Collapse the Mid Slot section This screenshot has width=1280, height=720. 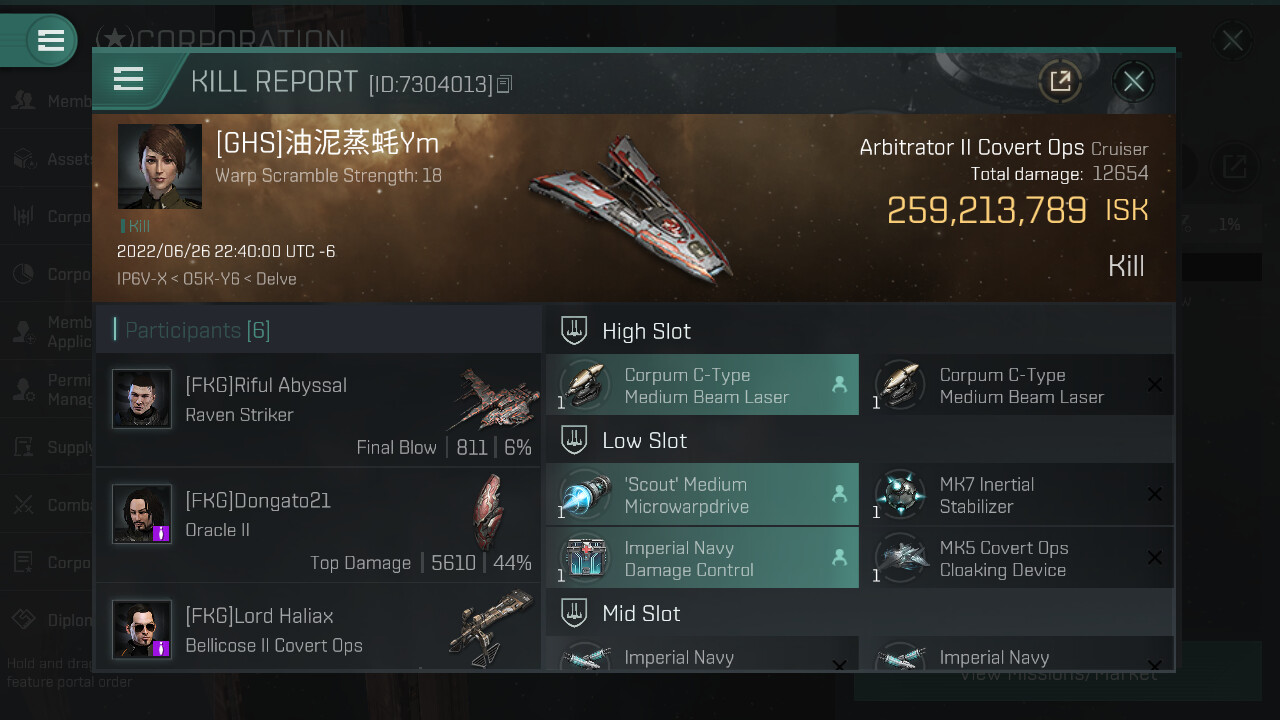860,612
